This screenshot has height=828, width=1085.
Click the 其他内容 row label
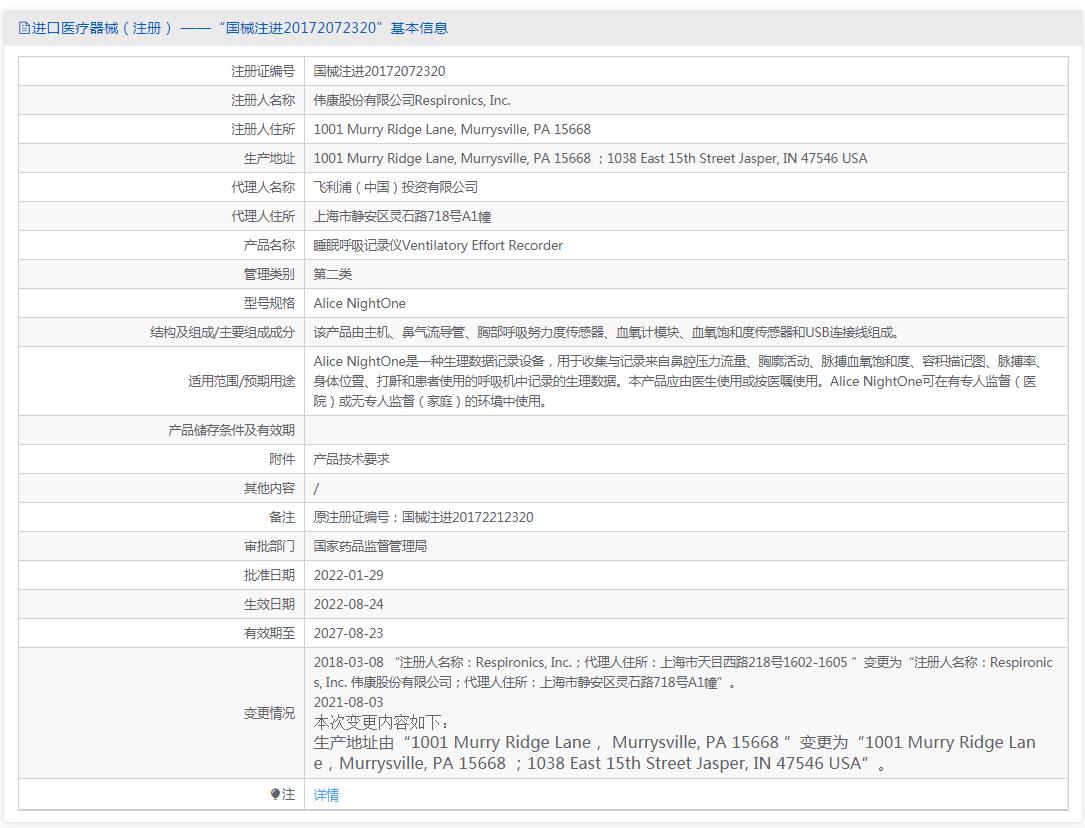[x=269, y=488]
